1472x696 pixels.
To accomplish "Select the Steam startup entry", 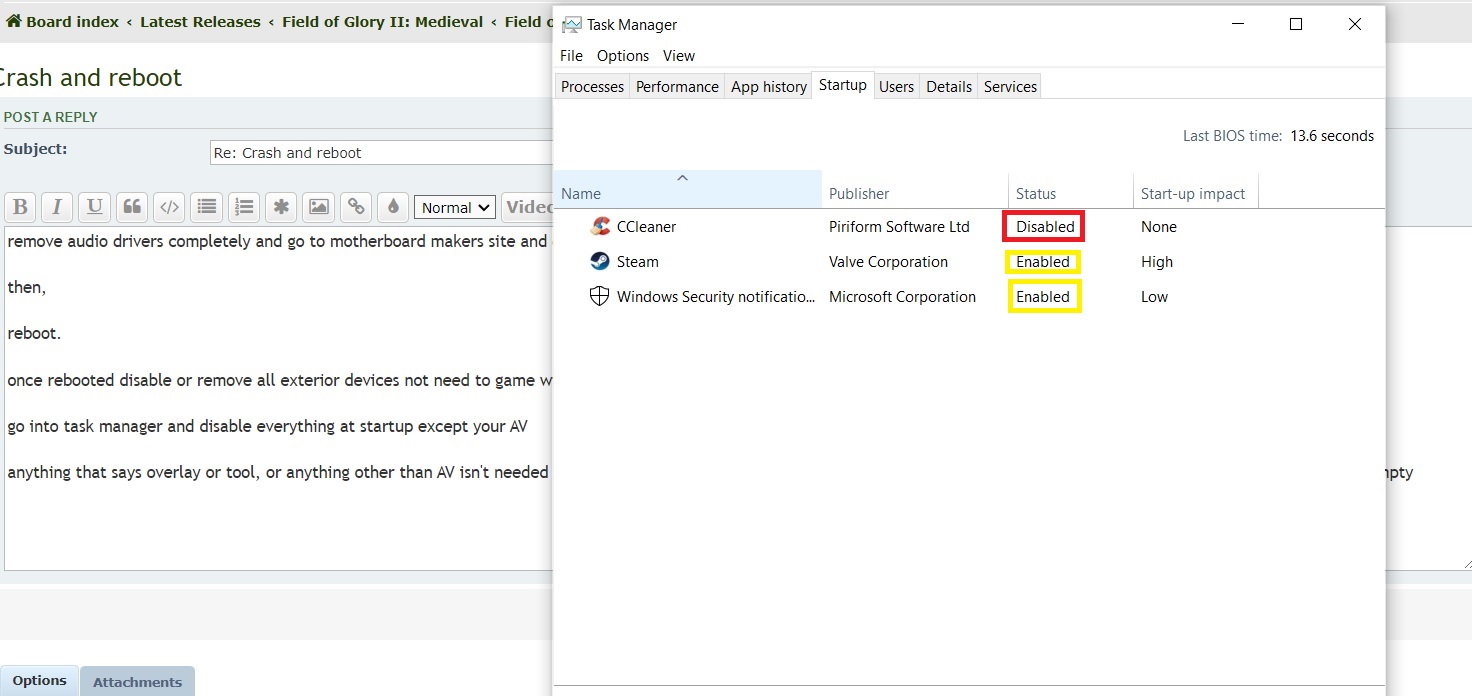I will pos(637,262).
